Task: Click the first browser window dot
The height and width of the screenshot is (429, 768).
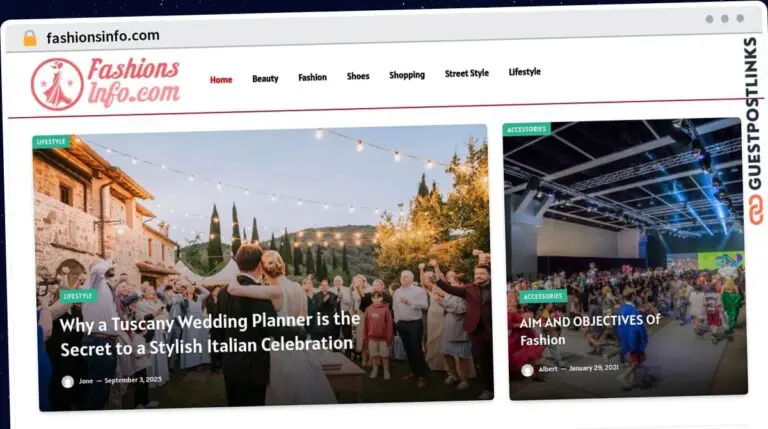Action: point(709,19)
